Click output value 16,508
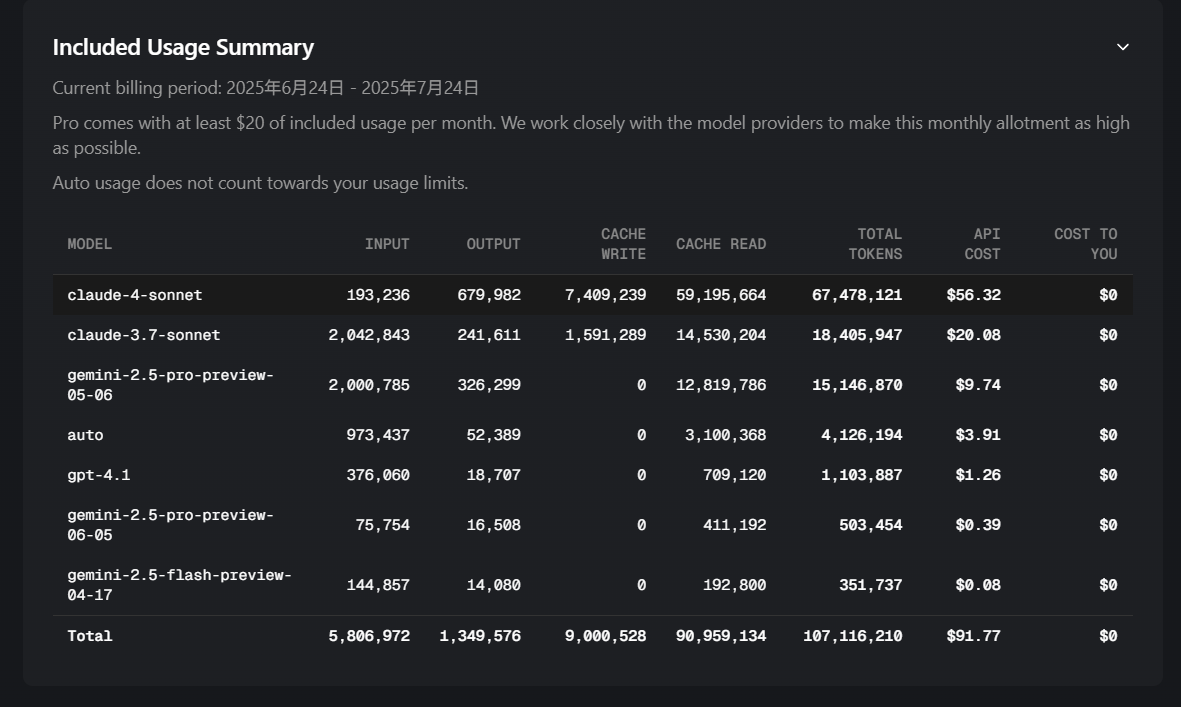The image size is (1181, 707). tap(493, 526)
